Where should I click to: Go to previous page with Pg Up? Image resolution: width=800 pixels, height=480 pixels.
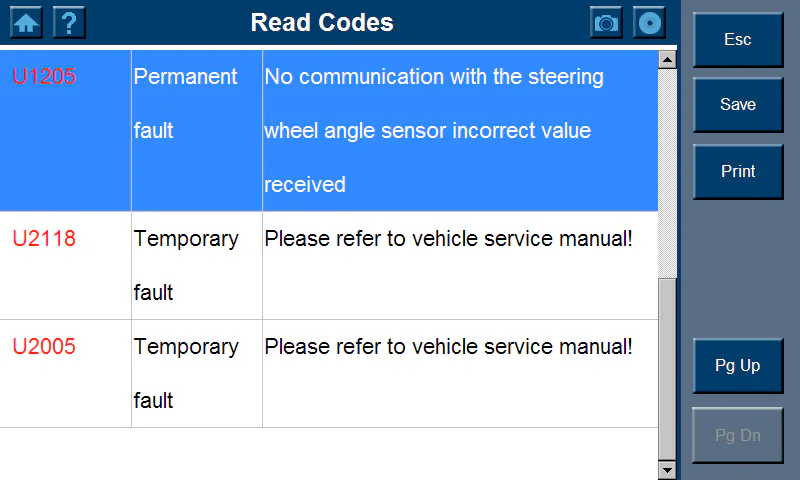point(738,366)
